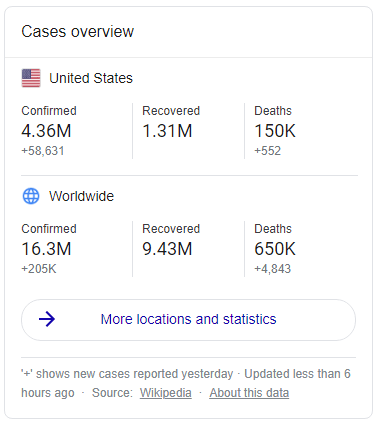The image size is (378, 423).
Task: Click the arrow icon in More locations button
Action: pyautogui.click(x=47, y=319)
